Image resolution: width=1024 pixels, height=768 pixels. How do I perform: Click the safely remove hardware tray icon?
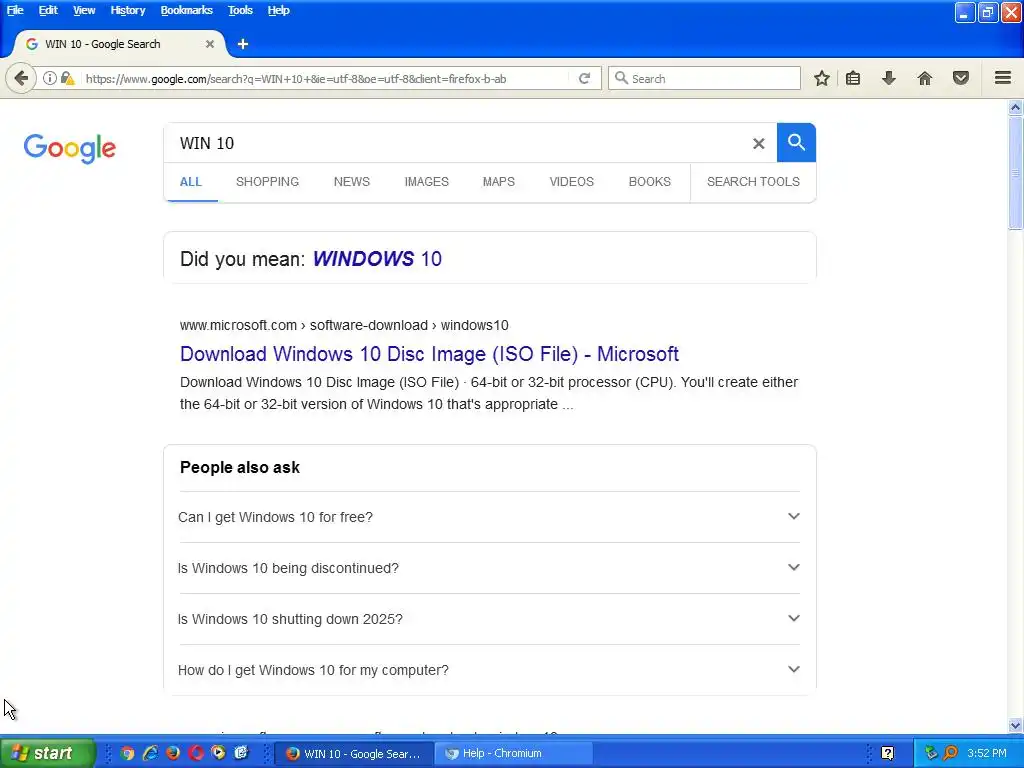[x=931, y=753]
